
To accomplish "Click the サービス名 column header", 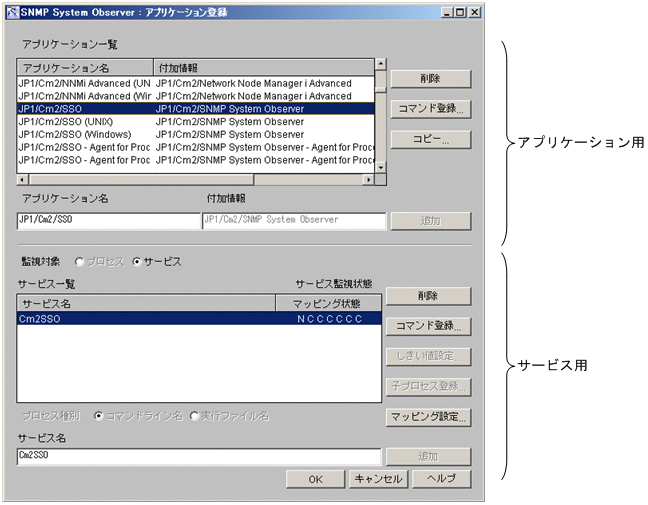I will (146, 304).
